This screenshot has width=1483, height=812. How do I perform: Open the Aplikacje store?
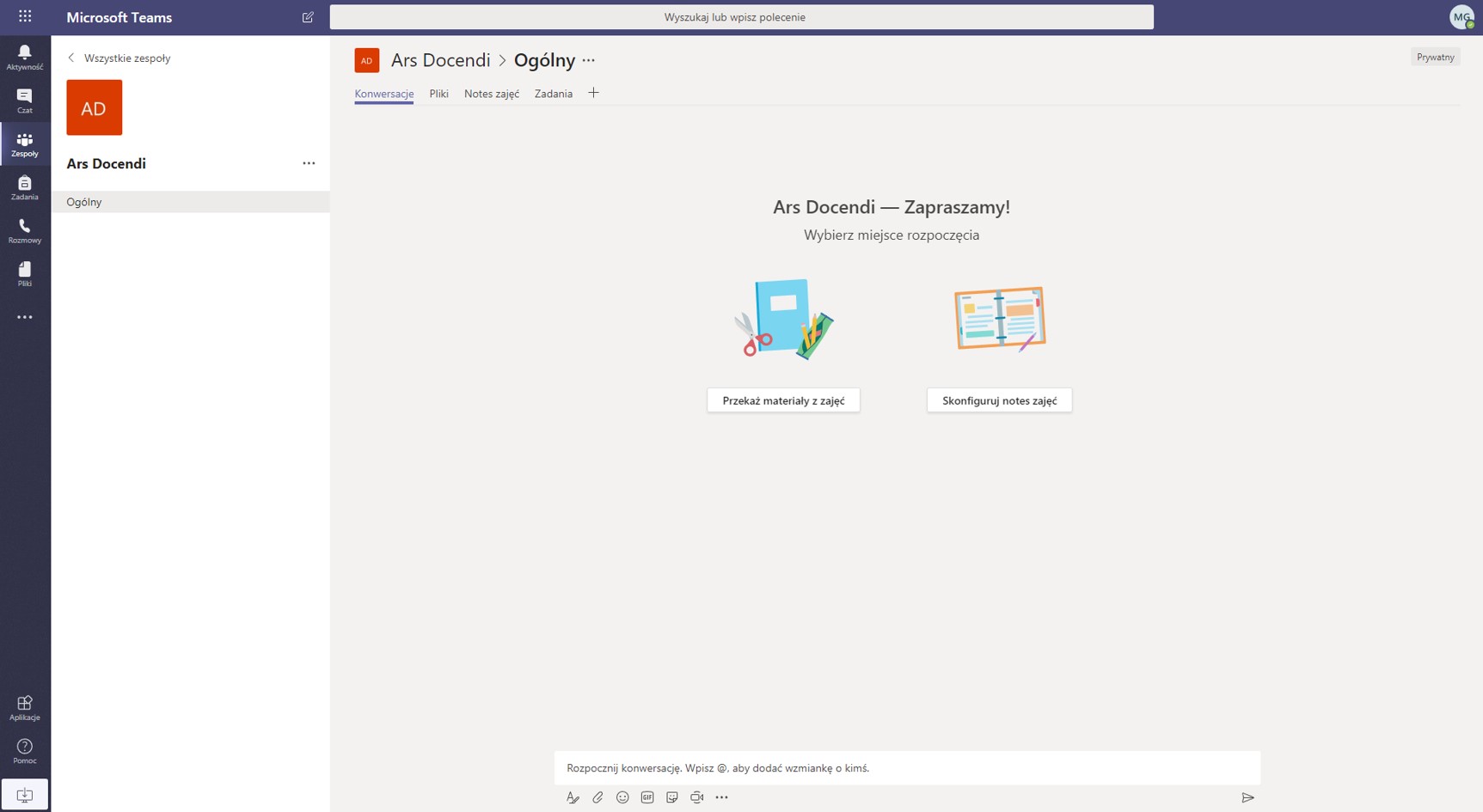[25, 708]
